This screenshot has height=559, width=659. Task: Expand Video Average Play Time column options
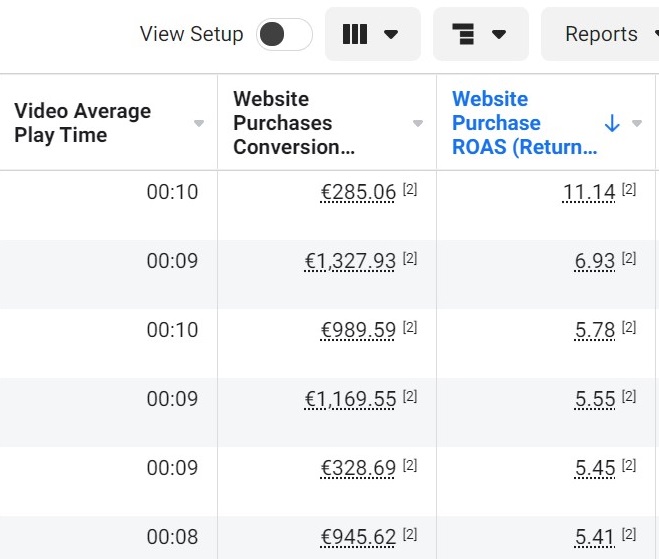pyautogui.click(x=199, y=123)
